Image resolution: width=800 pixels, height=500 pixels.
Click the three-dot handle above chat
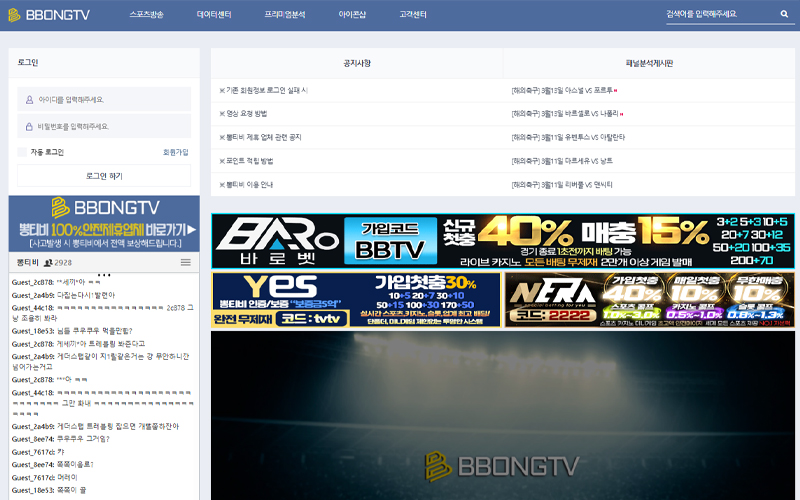[104, 275]
